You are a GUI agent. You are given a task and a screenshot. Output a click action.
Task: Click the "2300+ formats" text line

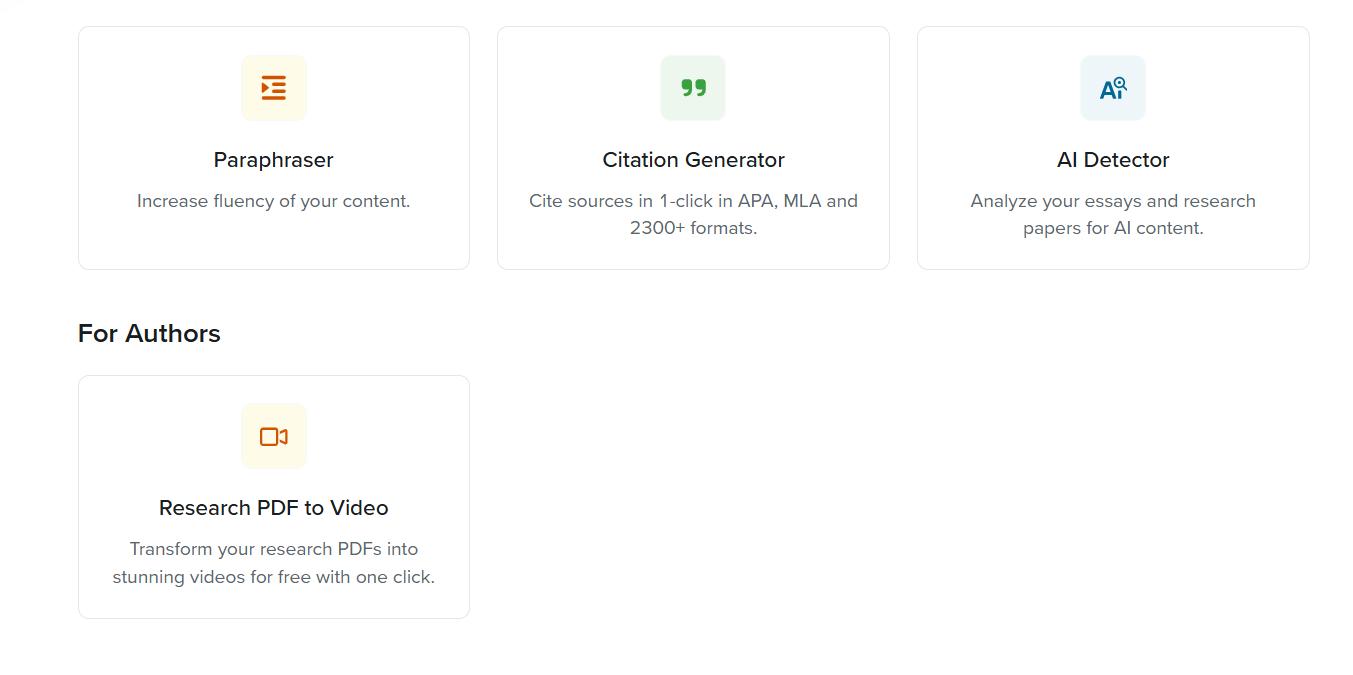point(693,228)
